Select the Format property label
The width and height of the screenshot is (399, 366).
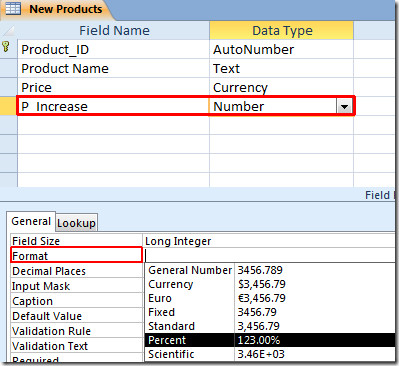77,256
